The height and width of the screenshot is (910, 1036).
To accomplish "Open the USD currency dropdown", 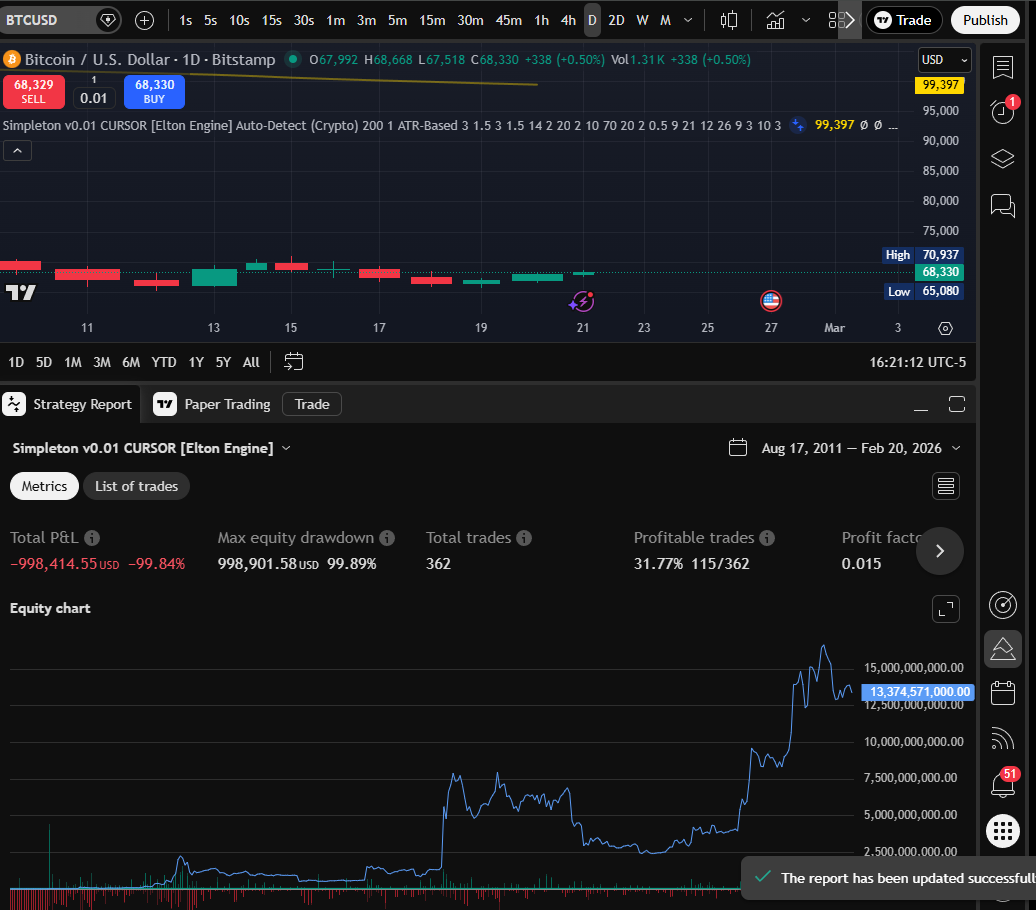I will (944, 59).
